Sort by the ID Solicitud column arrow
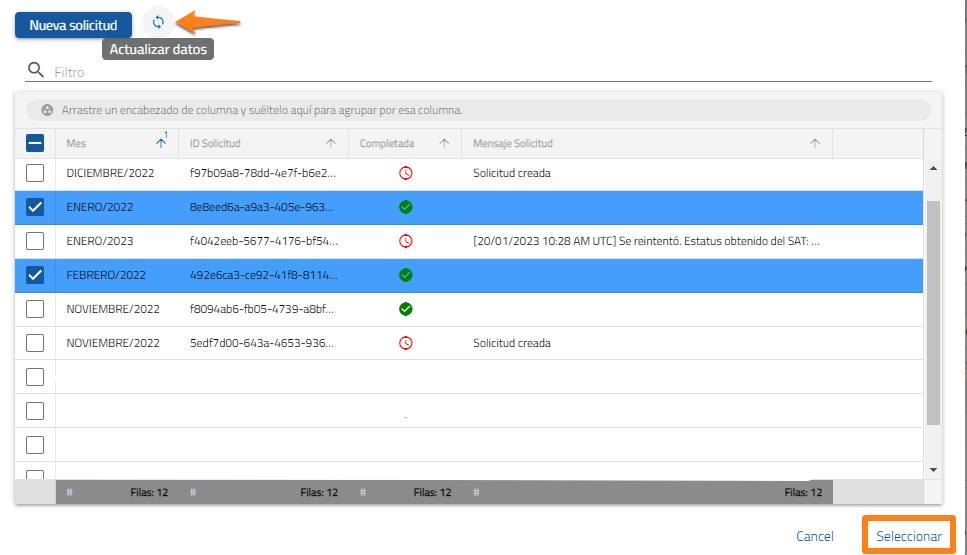Viewport: 967px width, 555px height. point(330,144)
